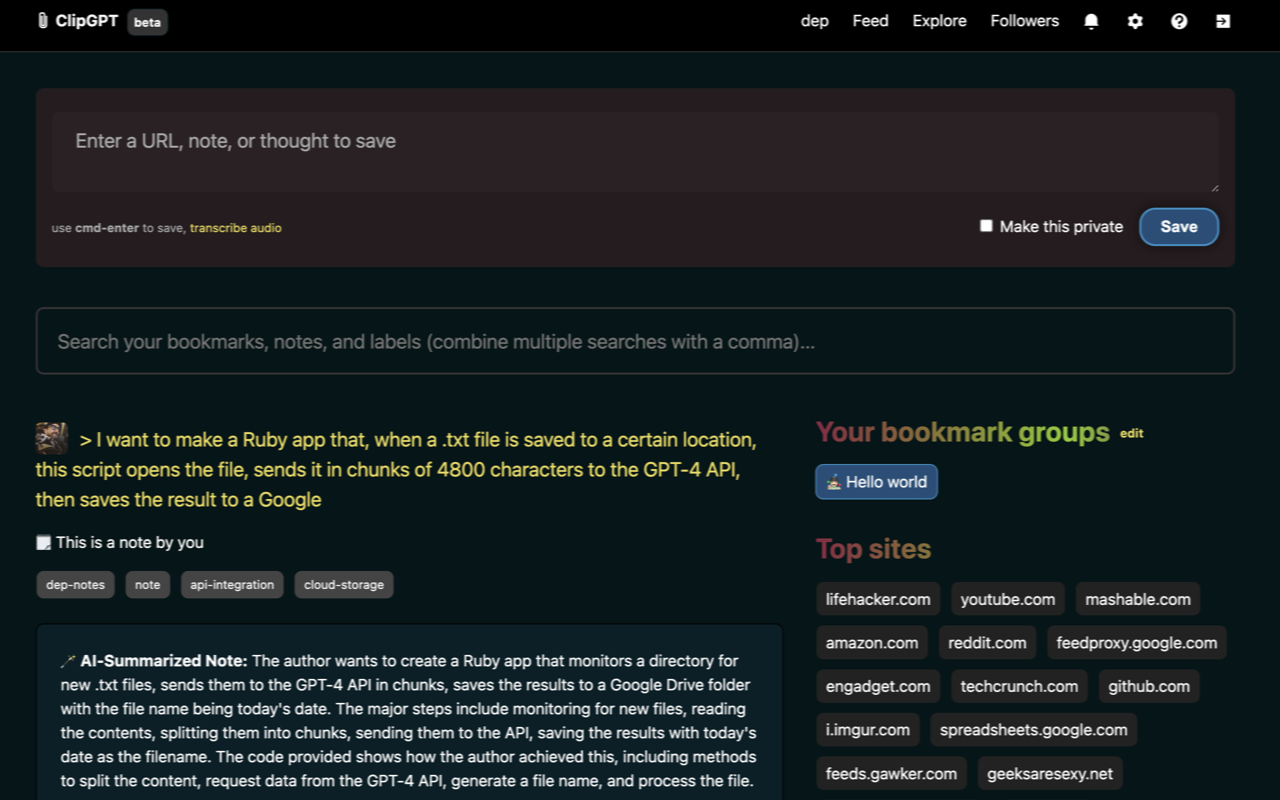
Task: Click the ClipGPT home title
Action: [x=87, y=21]
